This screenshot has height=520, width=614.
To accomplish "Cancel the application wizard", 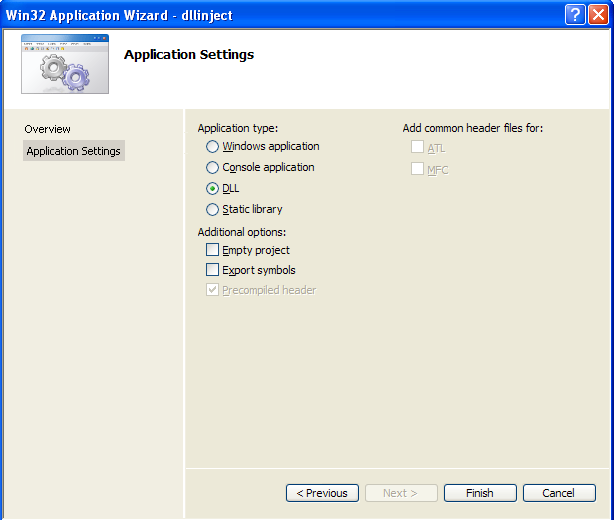I will coord(558,493).
